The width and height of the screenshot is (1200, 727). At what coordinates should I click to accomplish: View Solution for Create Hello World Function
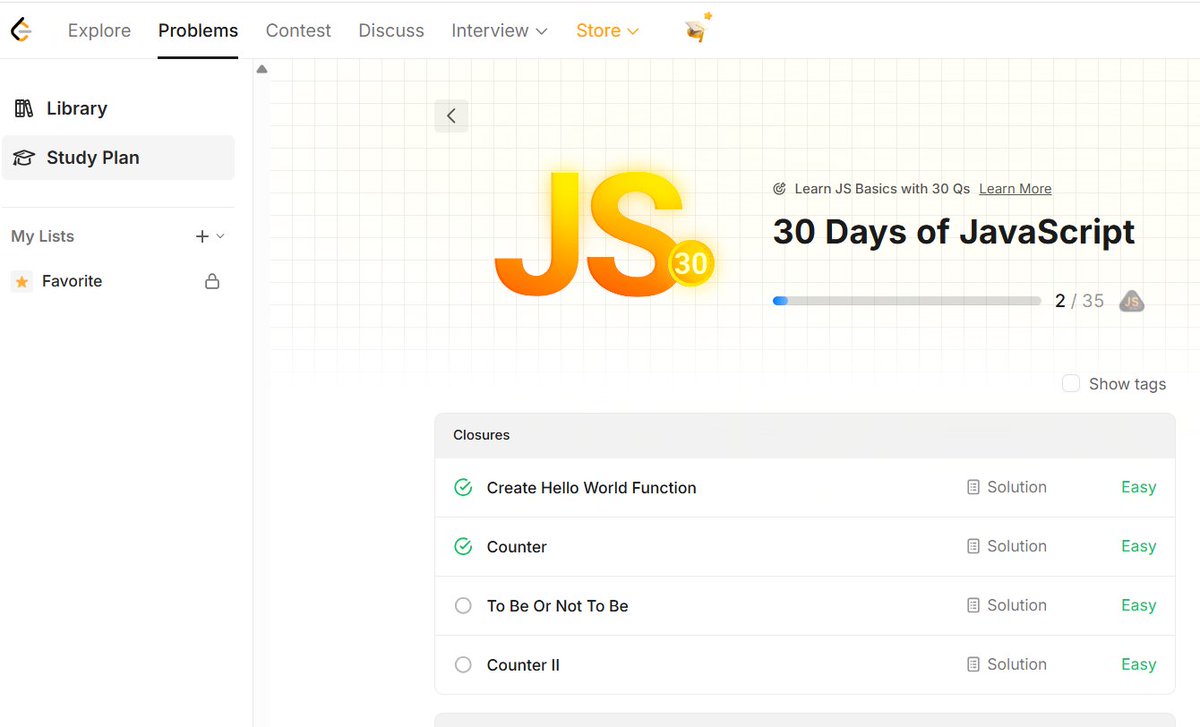click(1007, 487)
